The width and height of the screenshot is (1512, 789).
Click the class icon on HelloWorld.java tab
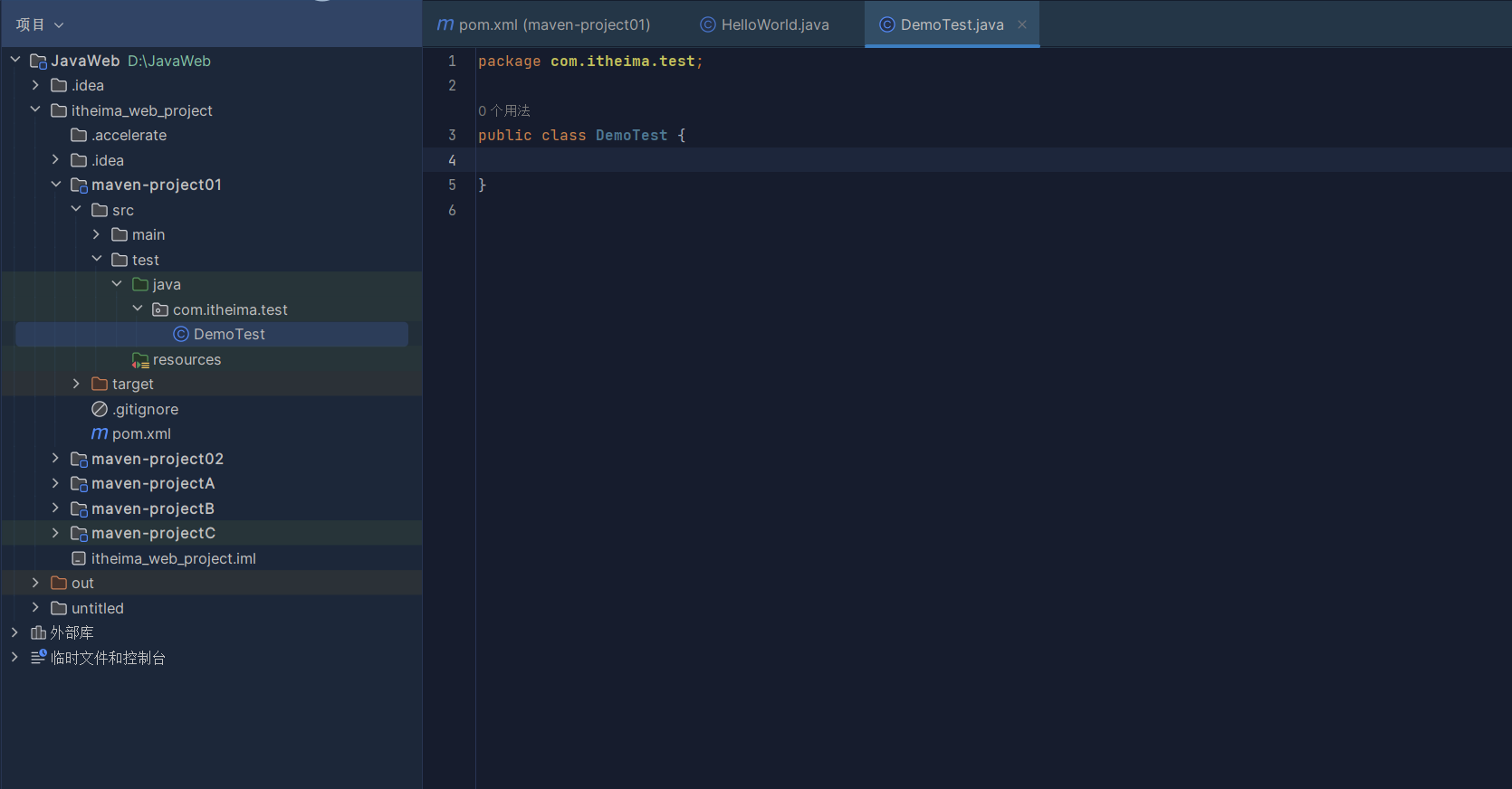[x=708, y=24]
